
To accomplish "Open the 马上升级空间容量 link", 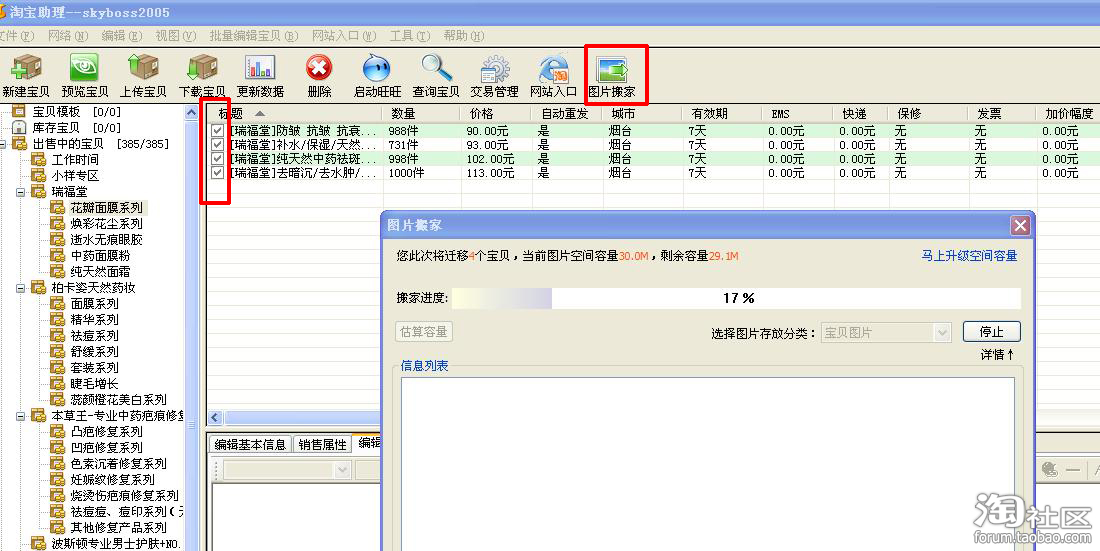I will pos(969,255).
